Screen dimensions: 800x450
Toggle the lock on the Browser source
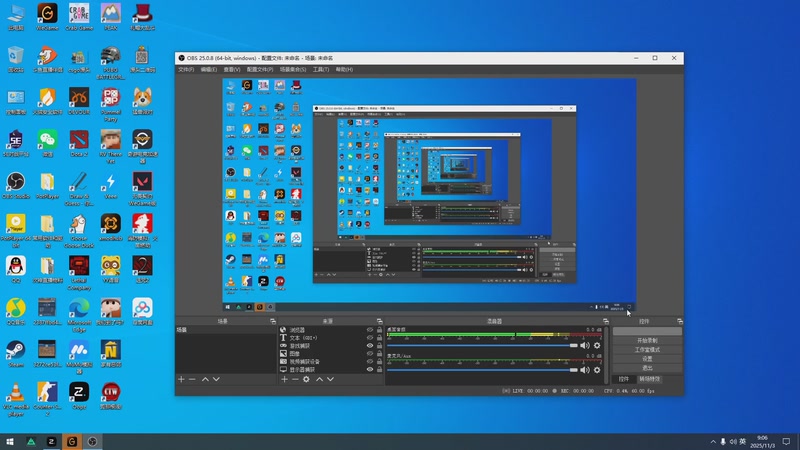click(379, 330)
